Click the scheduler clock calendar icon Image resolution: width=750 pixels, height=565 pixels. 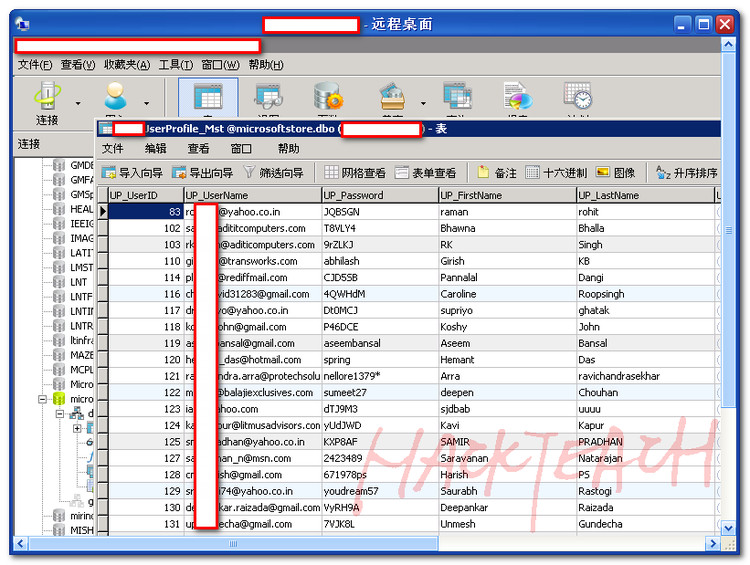[577, 97]
